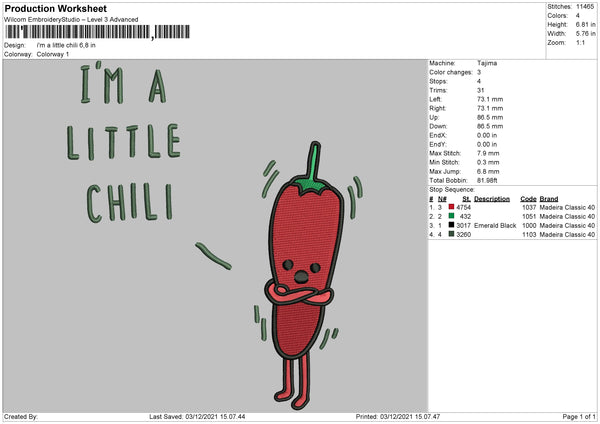Screen dimensions: 600x424
Task: Click the "St." column header
Action: (x=466, y=199)
